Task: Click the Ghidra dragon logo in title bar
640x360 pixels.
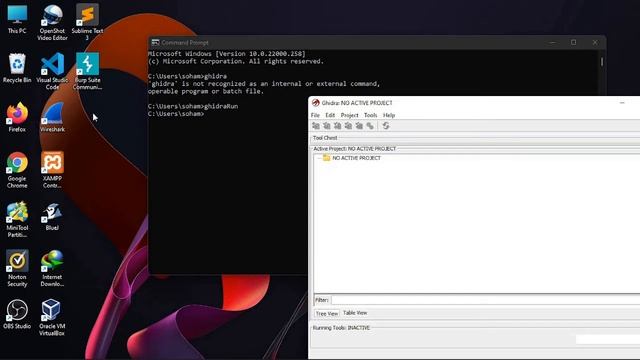Action: pyautogui.click(x=316, y=103)
